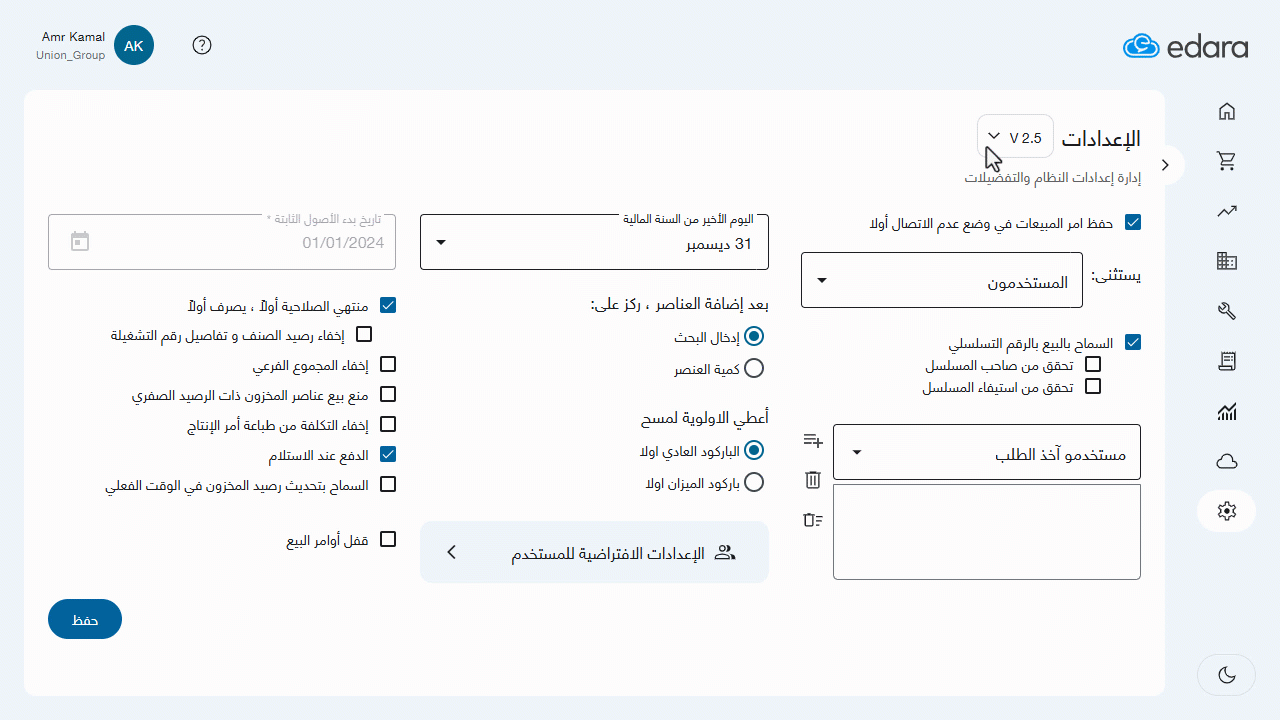The height and width of the screenshot is (720, 1280).
Task: Click the fixed assets start date field
Action: click(222, 241)
